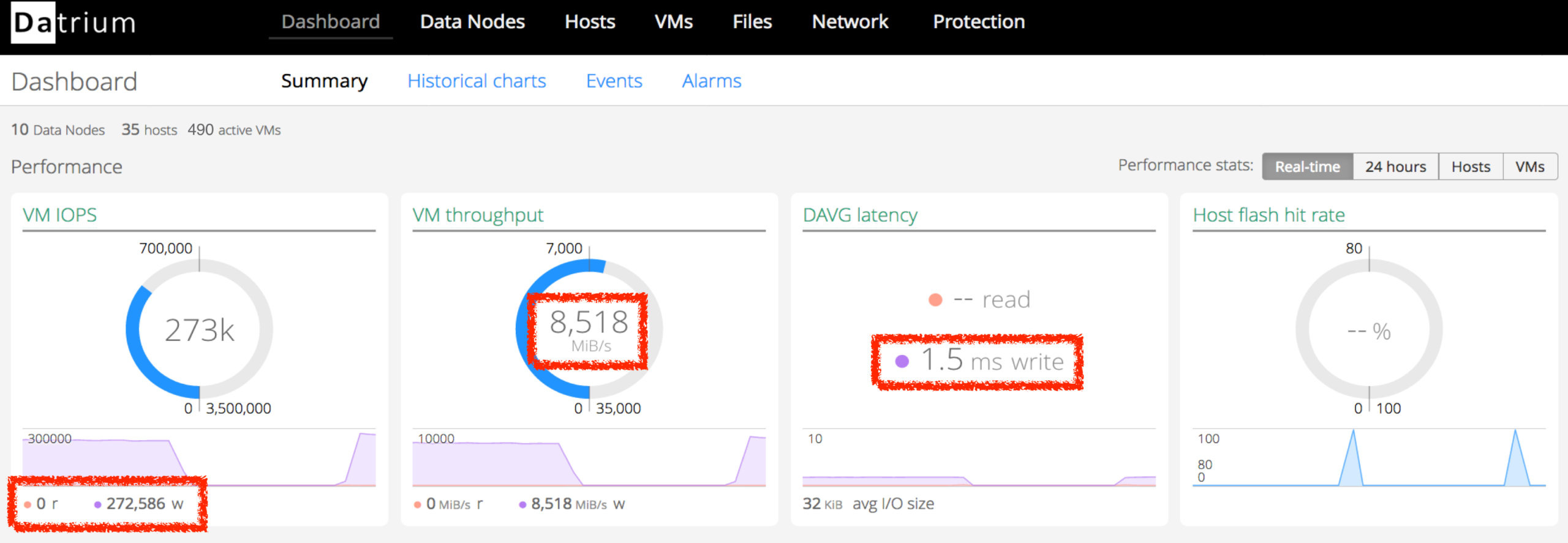Click the Host flash hit rate gauge
The height and width of the screenshot is (543, 1568).
(1369, 329)
